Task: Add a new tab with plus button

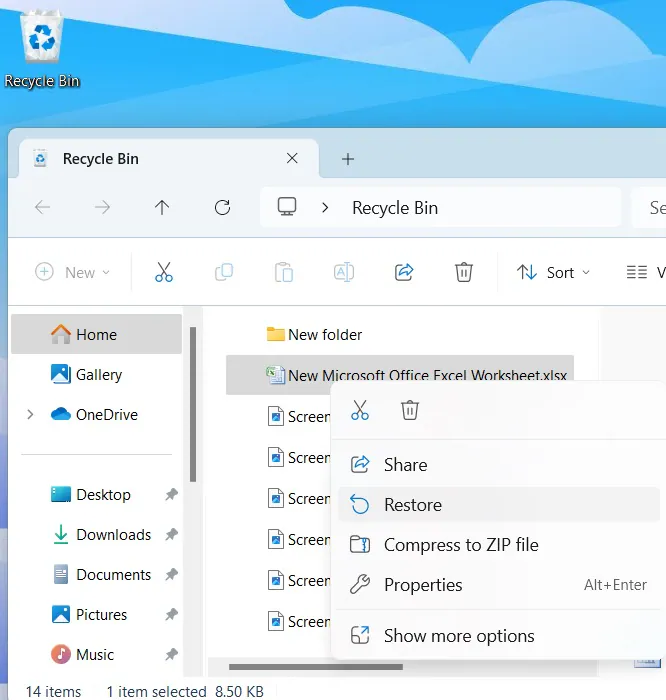Action: tap(348, 159)
